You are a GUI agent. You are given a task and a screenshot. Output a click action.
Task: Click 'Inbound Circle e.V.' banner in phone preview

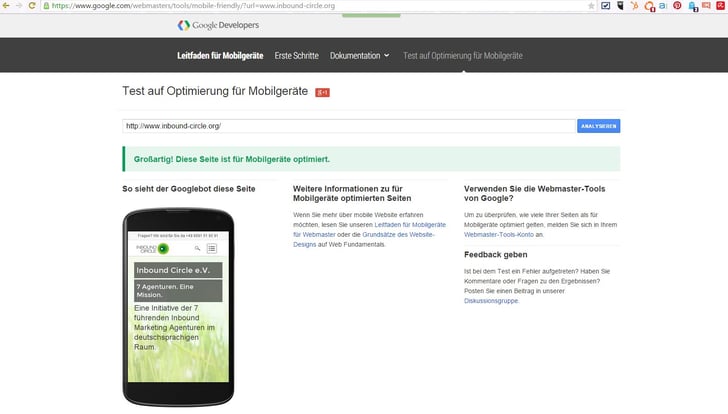click(178, 270)
